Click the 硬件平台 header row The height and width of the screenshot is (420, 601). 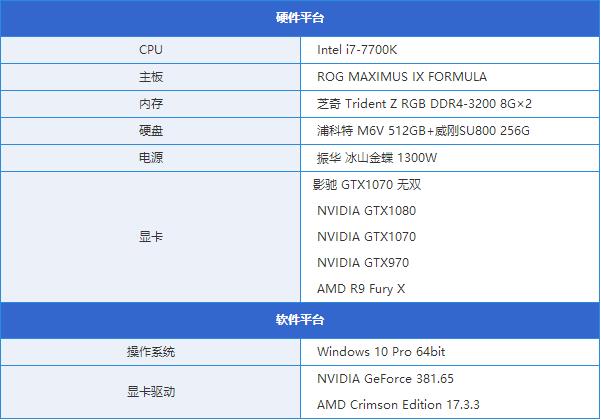(x=300, y=18)
